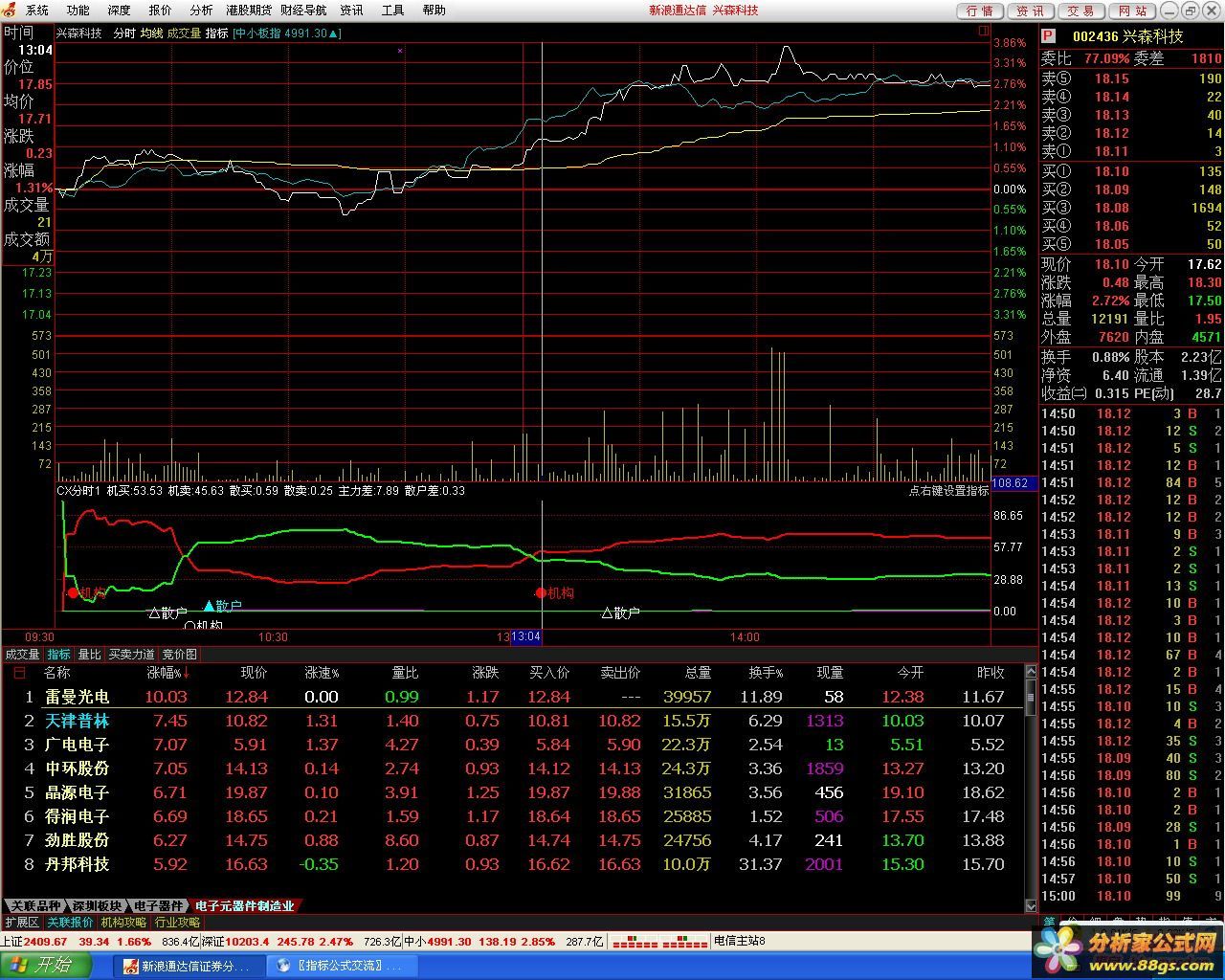Select the 雷曼光电 stock row

(x=512, y=697)
